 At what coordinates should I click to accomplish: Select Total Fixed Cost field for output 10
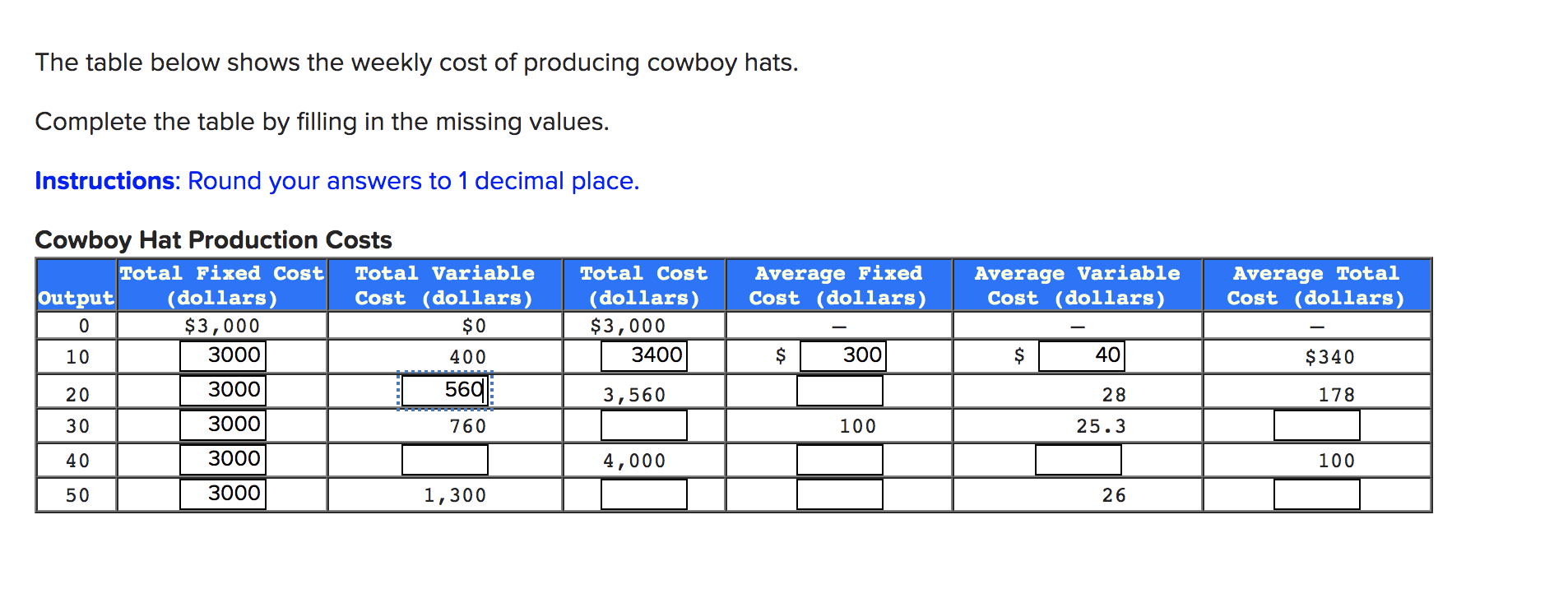pos(223,356)
